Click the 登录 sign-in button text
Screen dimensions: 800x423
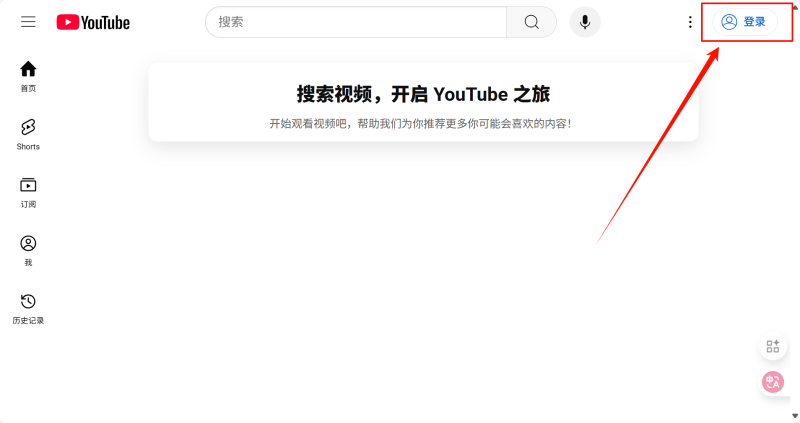[754, 22]
